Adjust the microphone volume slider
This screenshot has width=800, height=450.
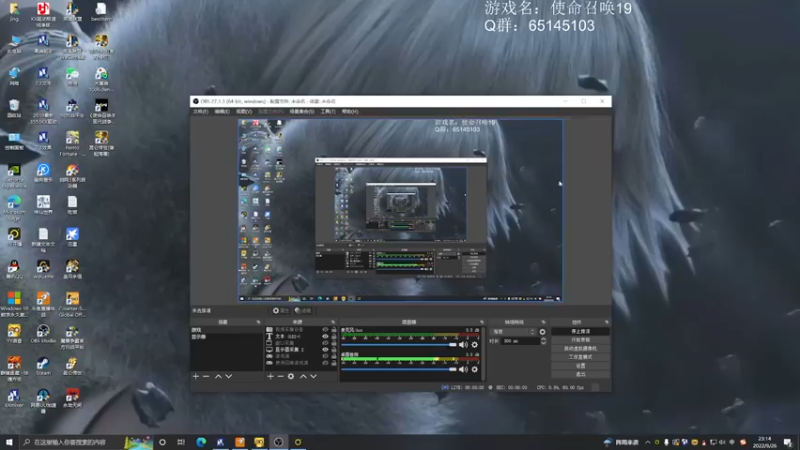(399, 344)
